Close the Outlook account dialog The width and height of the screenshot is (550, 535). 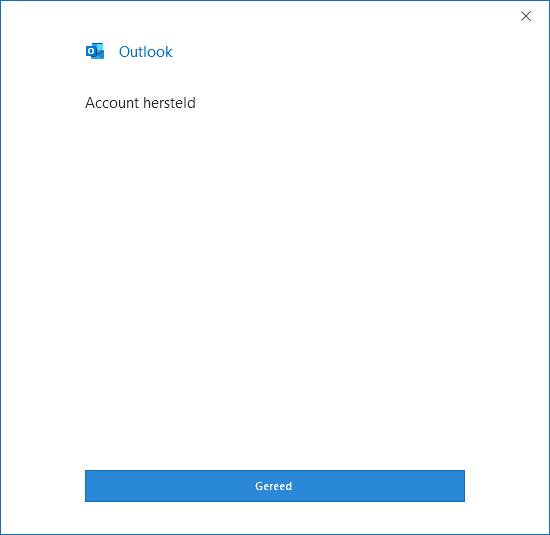pos(526,16)
